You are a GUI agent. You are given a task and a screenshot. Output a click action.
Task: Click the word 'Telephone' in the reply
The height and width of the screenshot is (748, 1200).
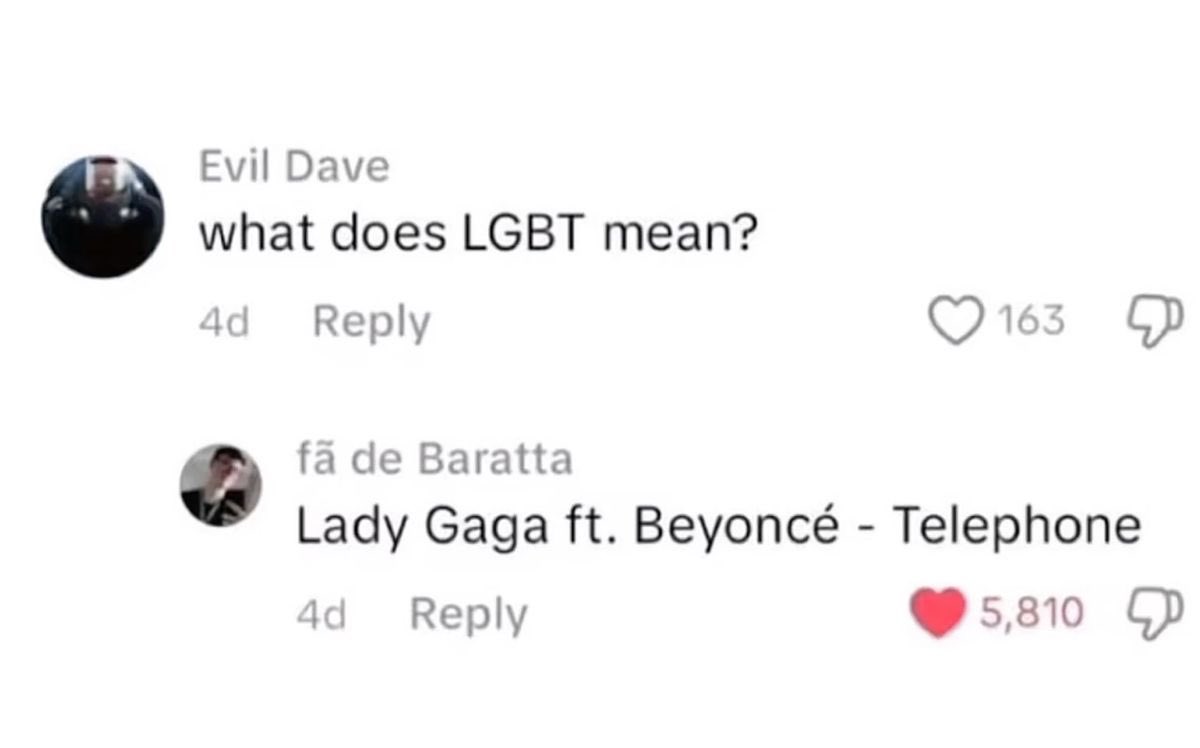tap(1017, 526)
